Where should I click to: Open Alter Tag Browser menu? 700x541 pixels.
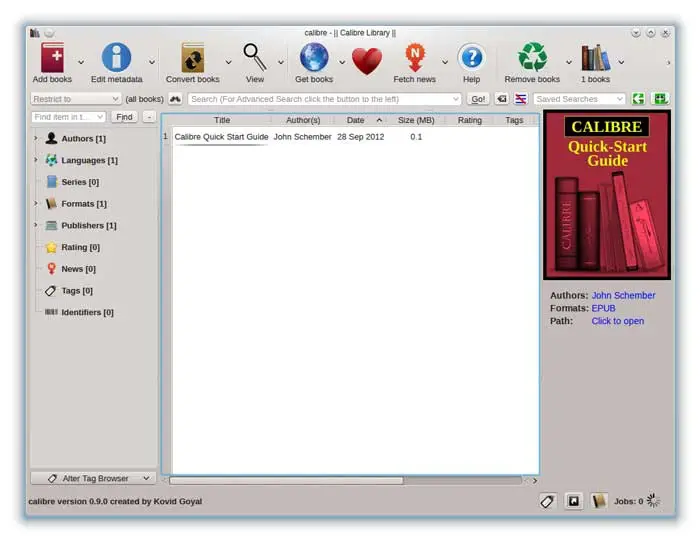(93, 478)
